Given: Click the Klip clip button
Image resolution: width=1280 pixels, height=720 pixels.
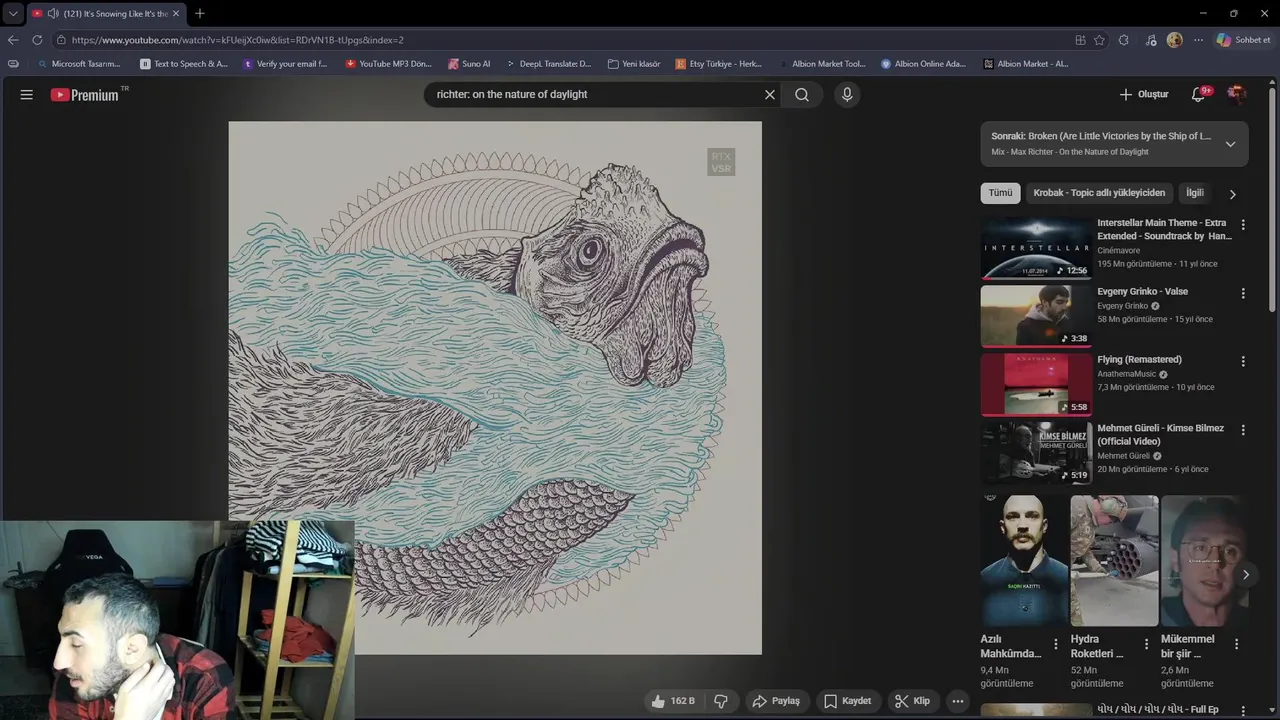Looking at the screenshot, I should pos(912,701).
